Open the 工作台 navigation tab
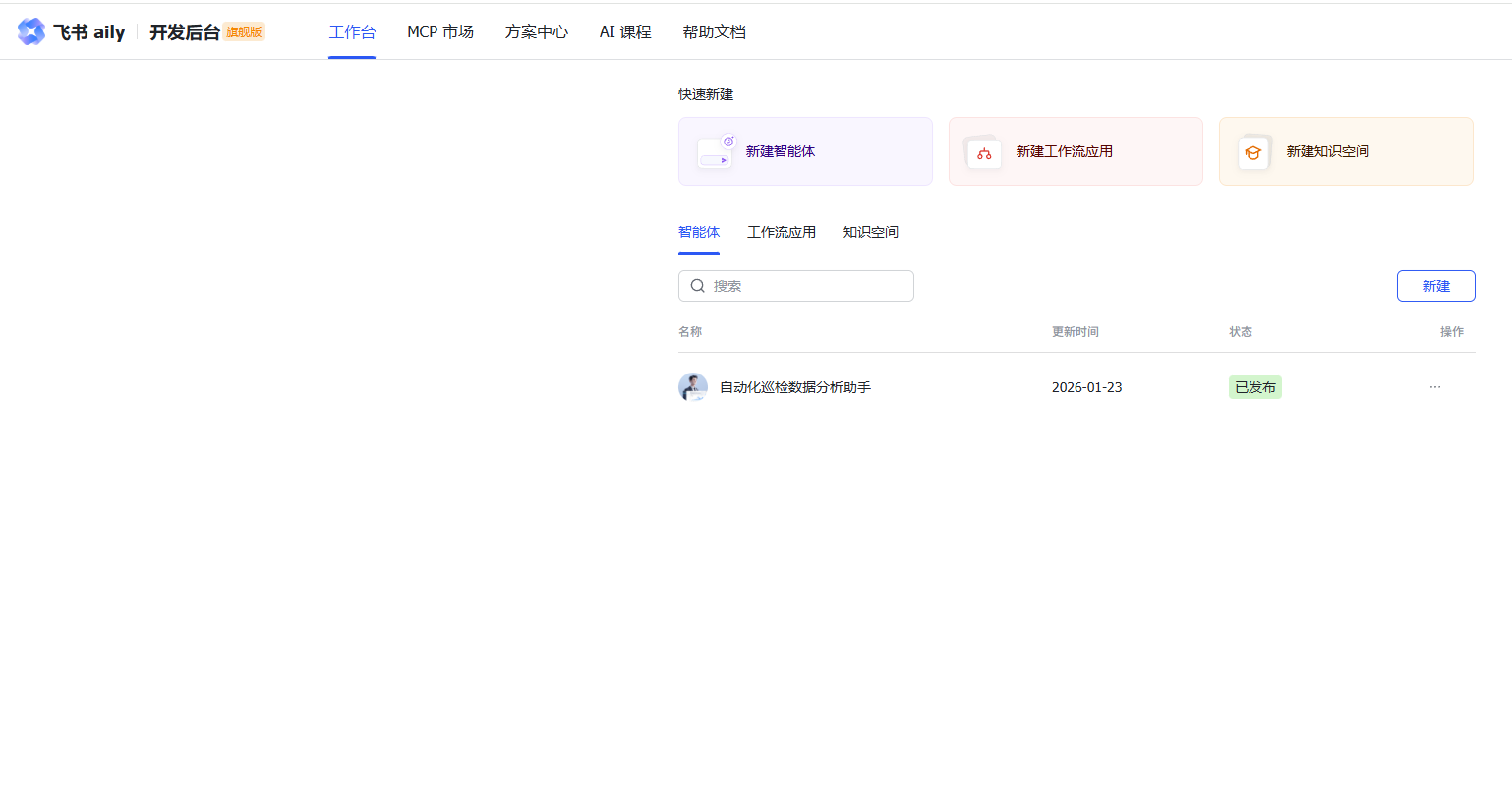Screen dimensions: 1512x806 pos(352,32)
